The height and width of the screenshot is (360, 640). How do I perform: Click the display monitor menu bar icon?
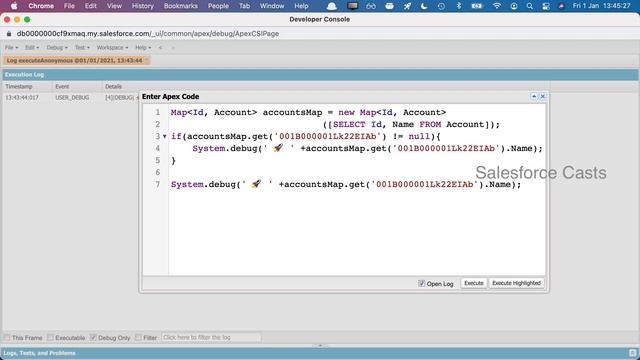(353, 6)
